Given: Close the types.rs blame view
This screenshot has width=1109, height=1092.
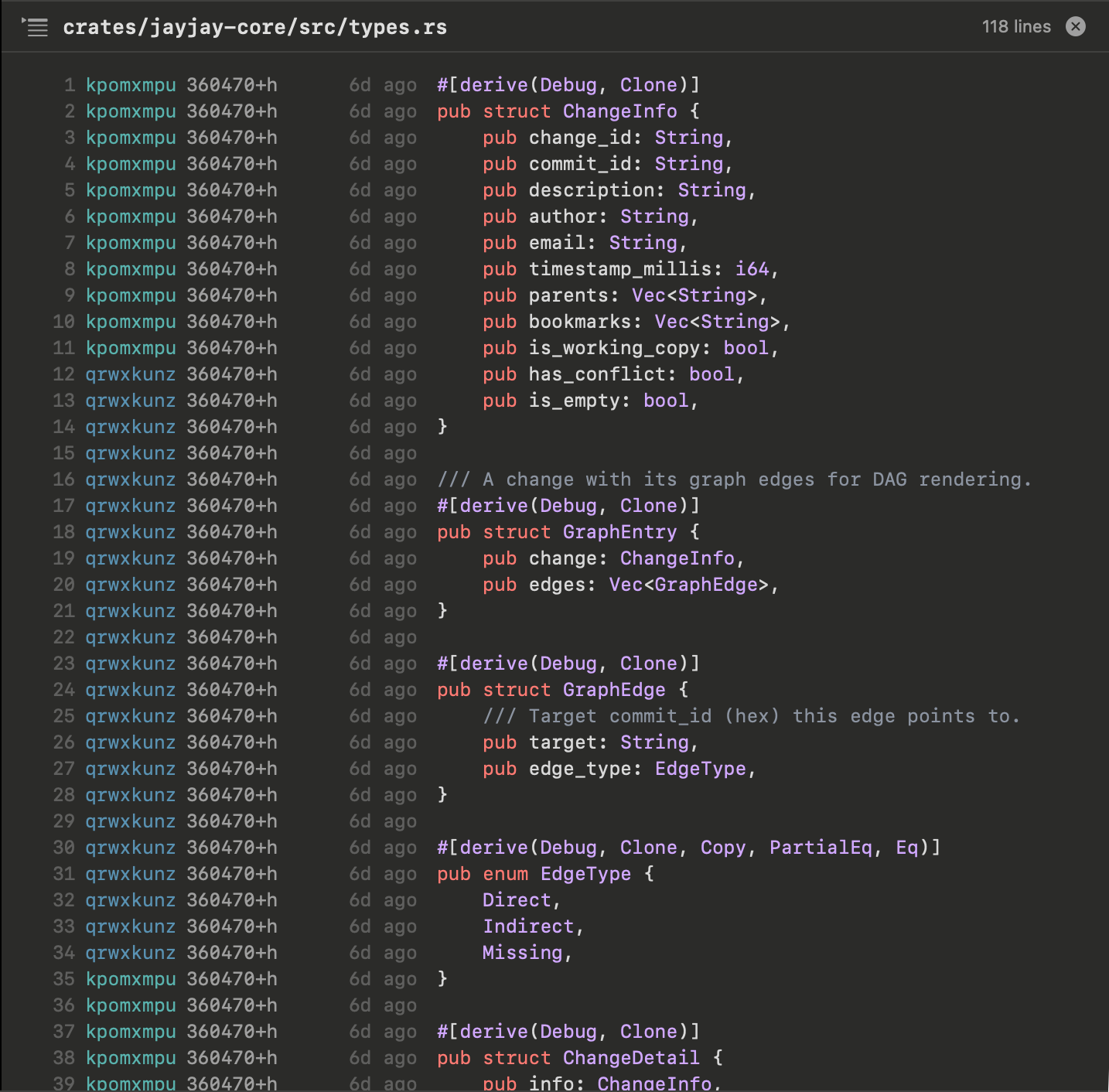Looking at the screenshot, I should tap(1076, 26).
